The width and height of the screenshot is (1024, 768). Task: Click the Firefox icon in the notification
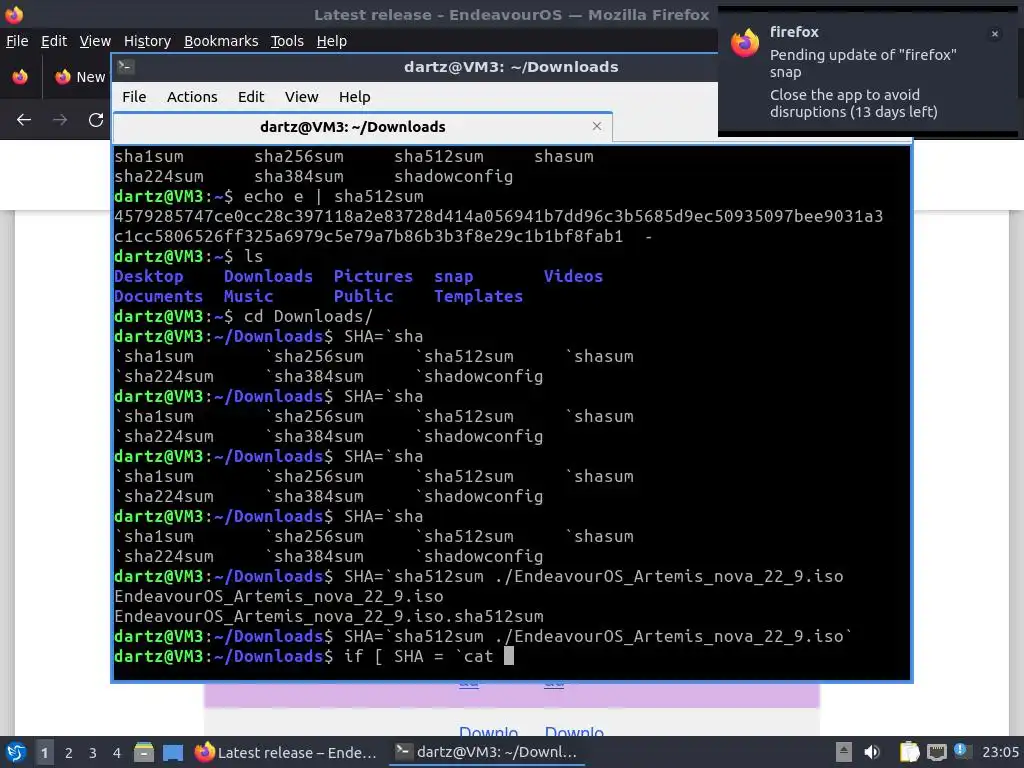[x=745, y=43]
